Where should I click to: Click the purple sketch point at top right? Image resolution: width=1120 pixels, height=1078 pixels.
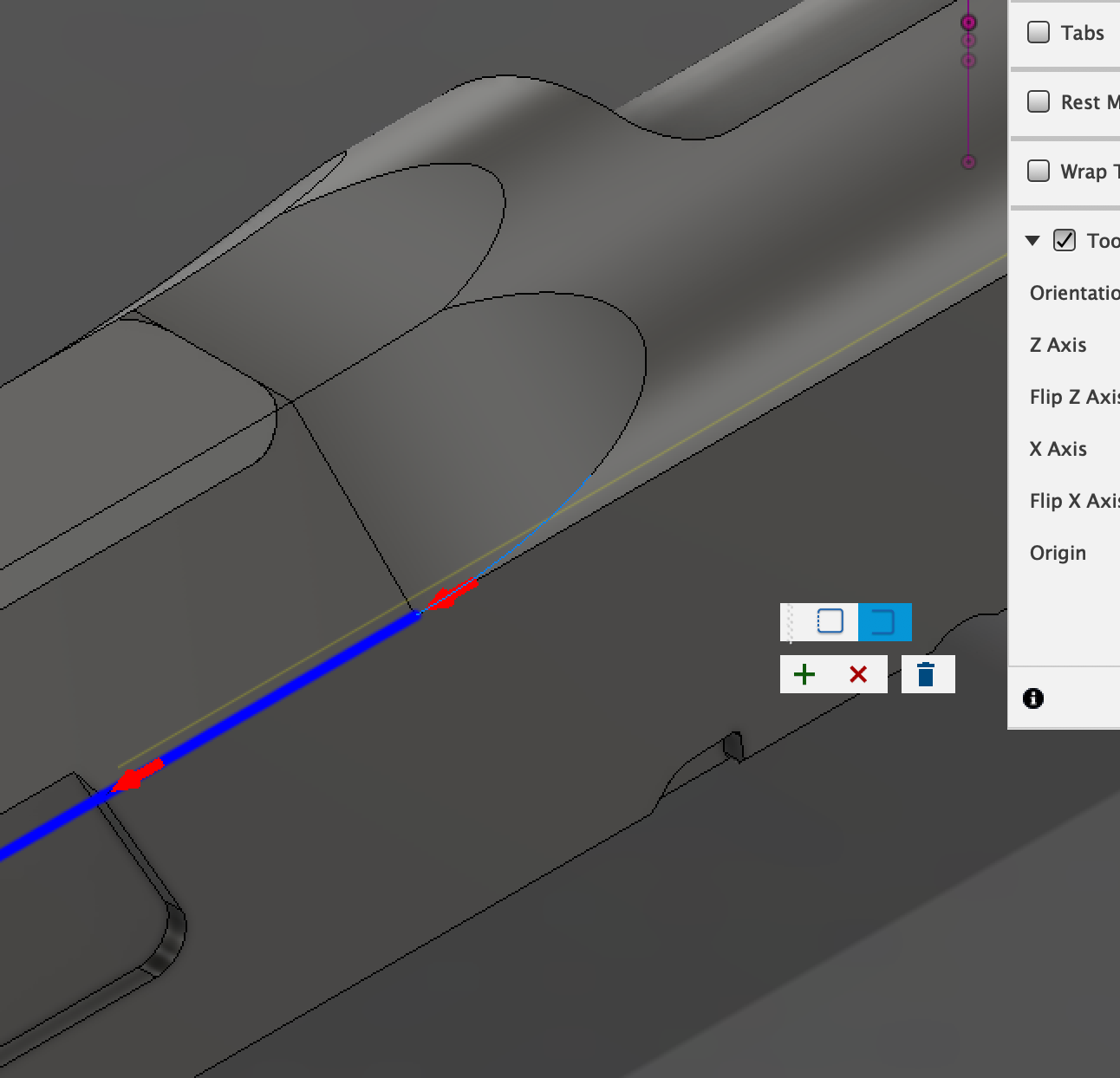coord(967,23)
